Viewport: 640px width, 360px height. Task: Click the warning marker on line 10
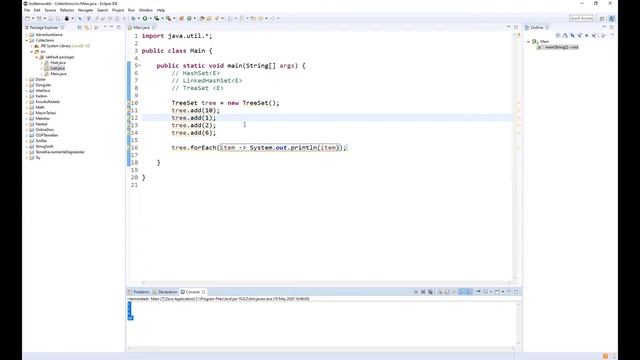(x=129, y=103)
